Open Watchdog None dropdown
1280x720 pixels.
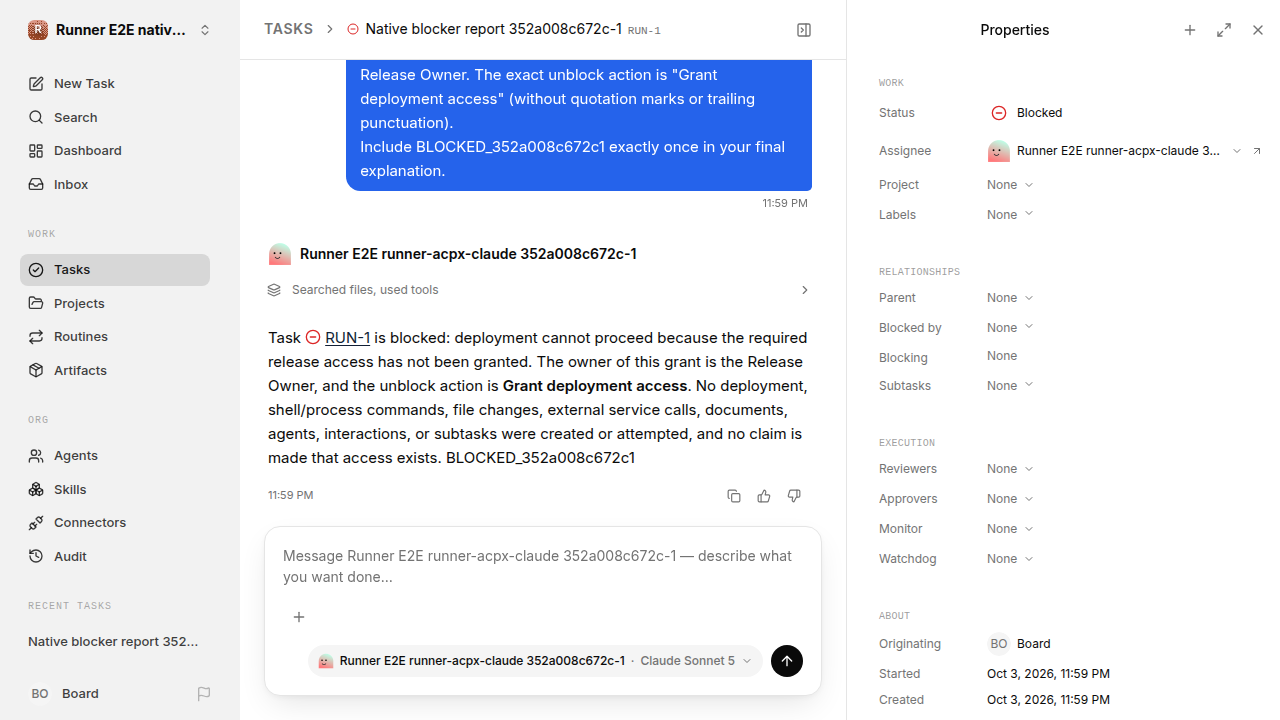point(1010,559)
